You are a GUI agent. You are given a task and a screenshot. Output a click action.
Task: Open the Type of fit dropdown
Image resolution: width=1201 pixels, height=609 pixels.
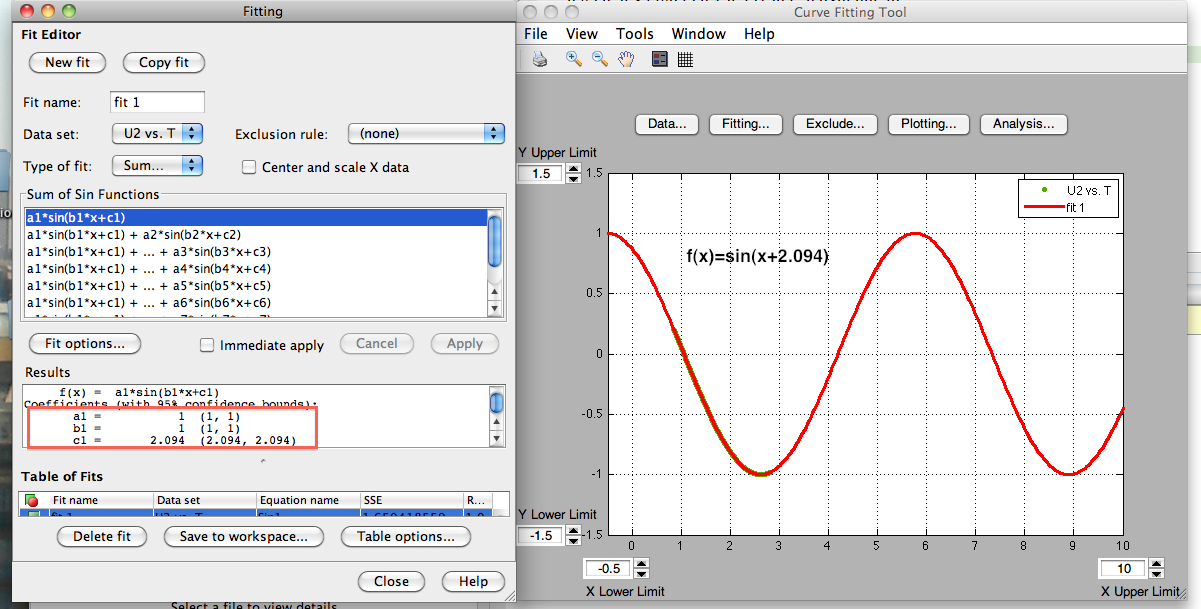[x=158, y=165]
